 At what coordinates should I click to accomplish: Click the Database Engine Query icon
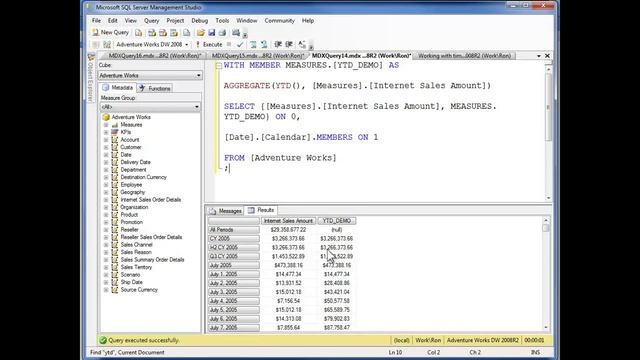(139, 33)
